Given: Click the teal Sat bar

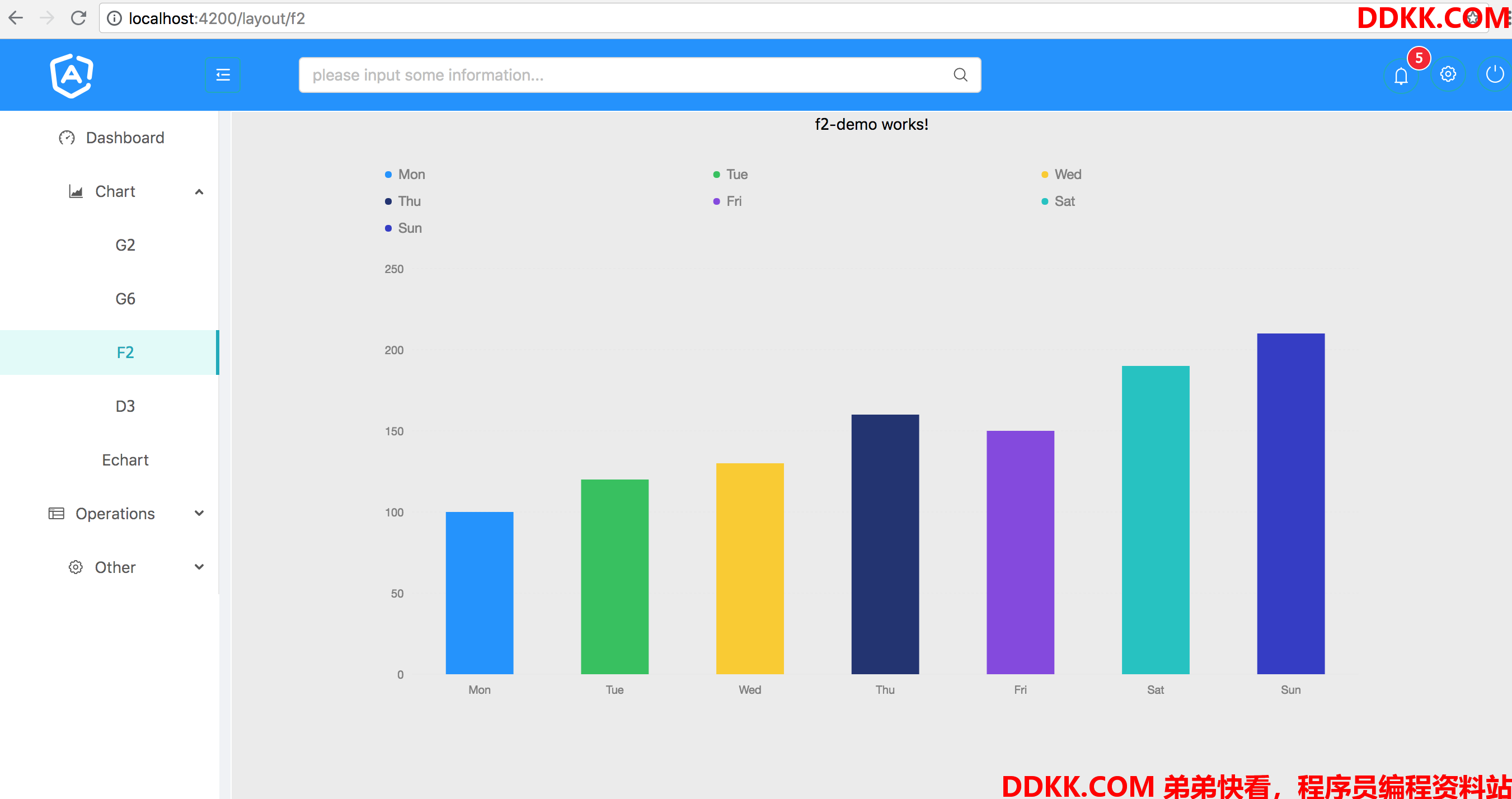Looking at the screenshot, I should click(1156, 520).
